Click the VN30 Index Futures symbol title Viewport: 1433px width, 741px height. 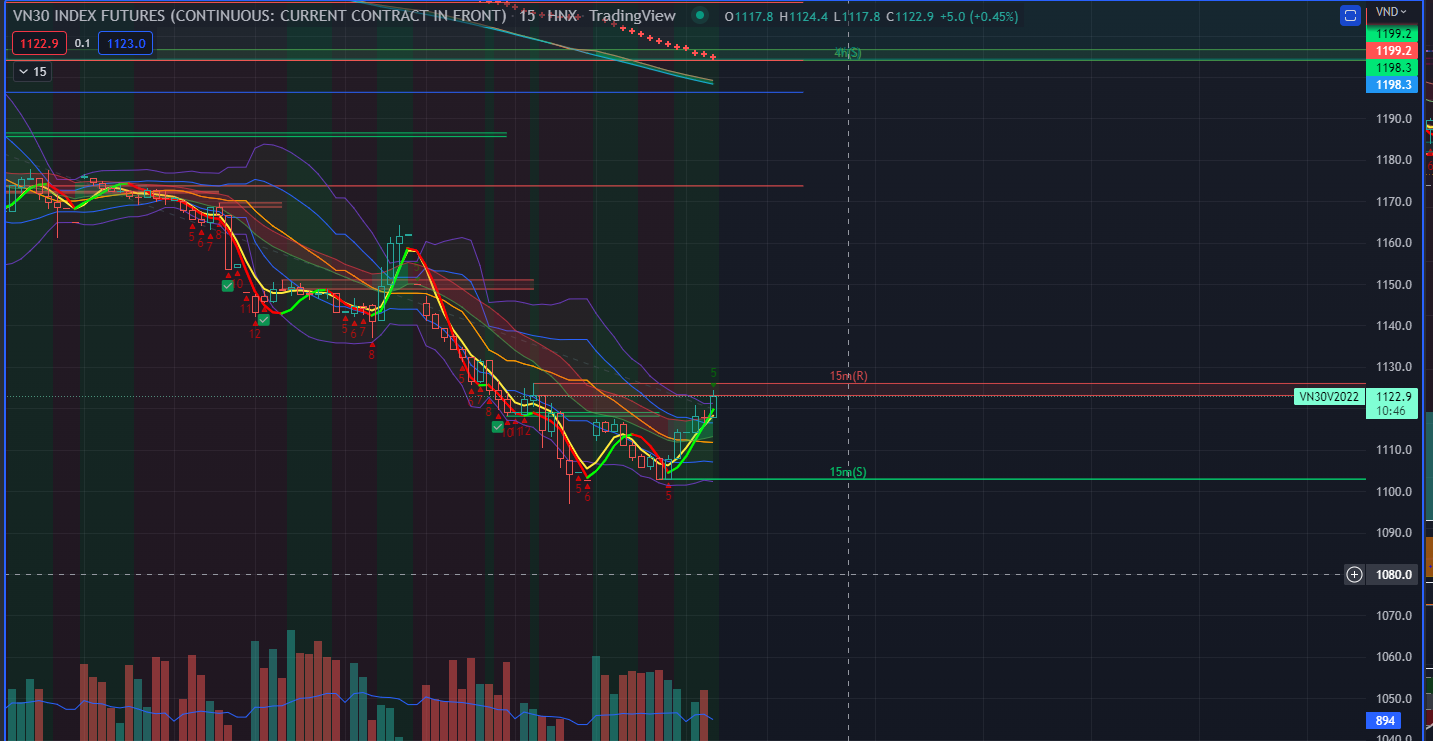257,15
